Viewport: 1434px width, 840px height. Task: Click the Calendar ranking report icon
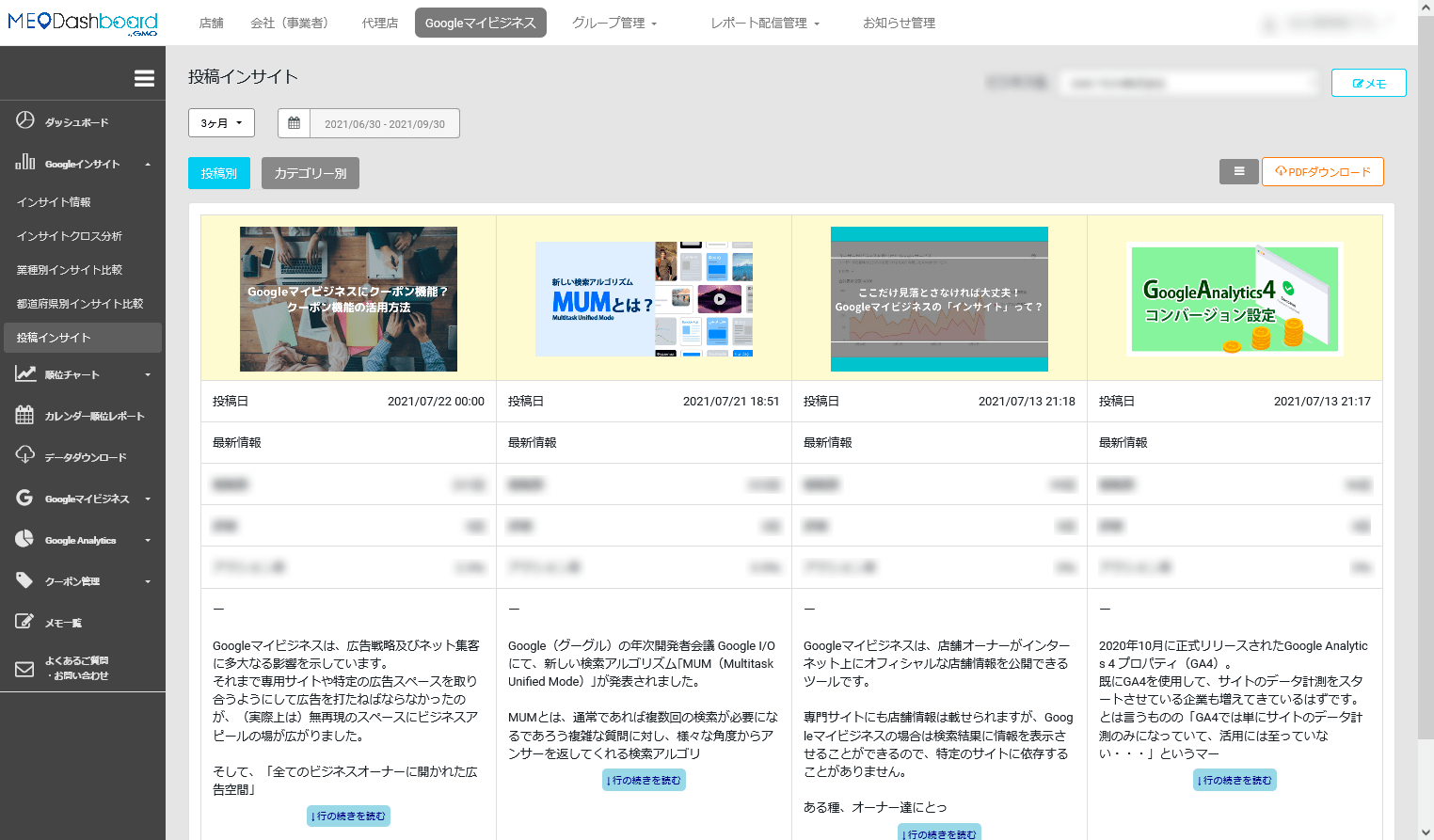pos(25,415)
